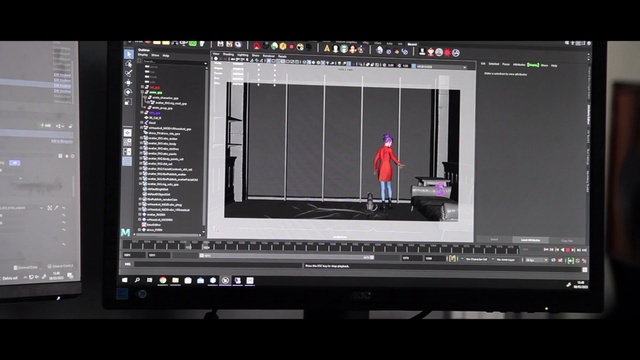Open the viewport View menu

point(216,54)
